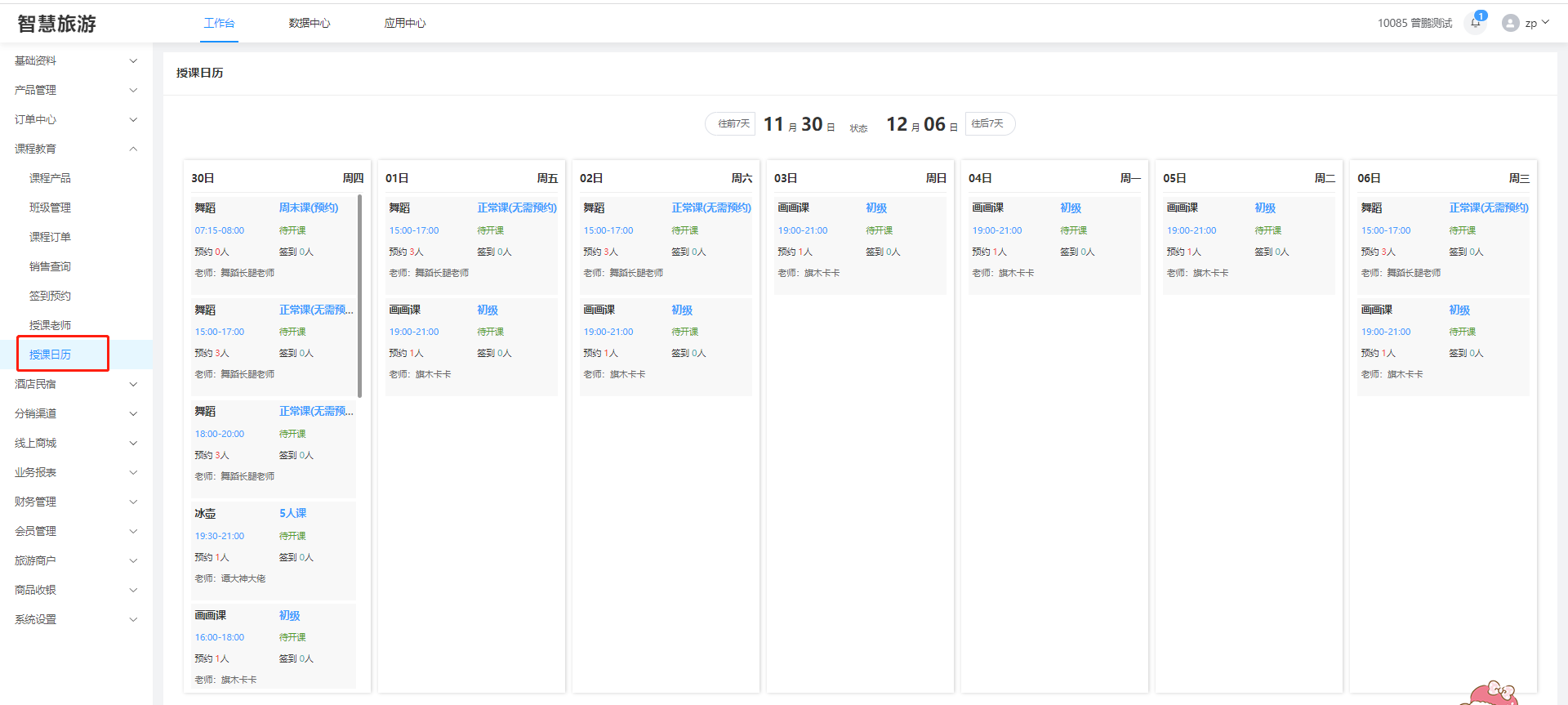Click the user avatar icon
The width and height of the screenshot is (1568, 705).
click(1510, 23)
